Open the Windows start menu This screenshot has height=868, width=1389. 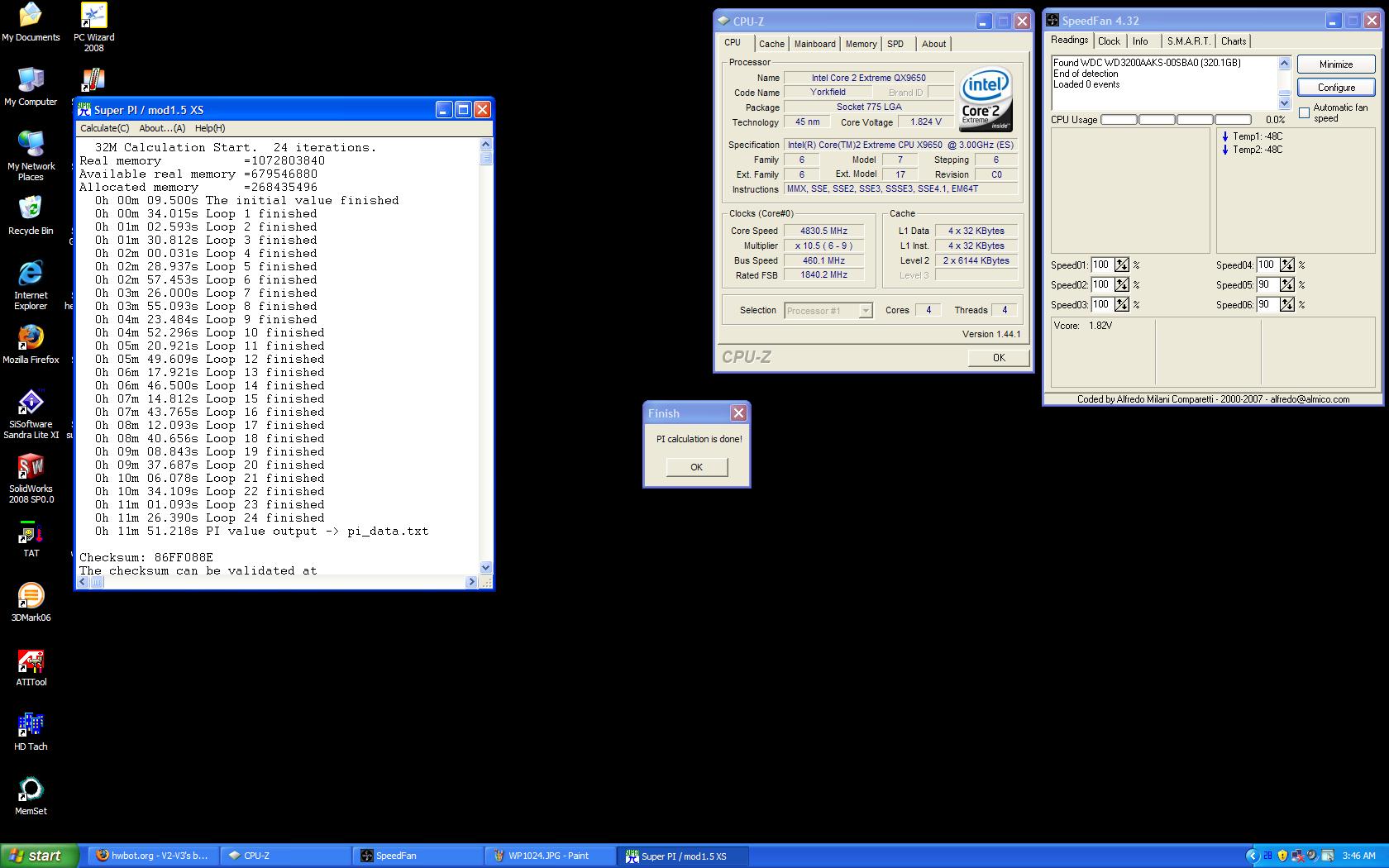(39, 856)
